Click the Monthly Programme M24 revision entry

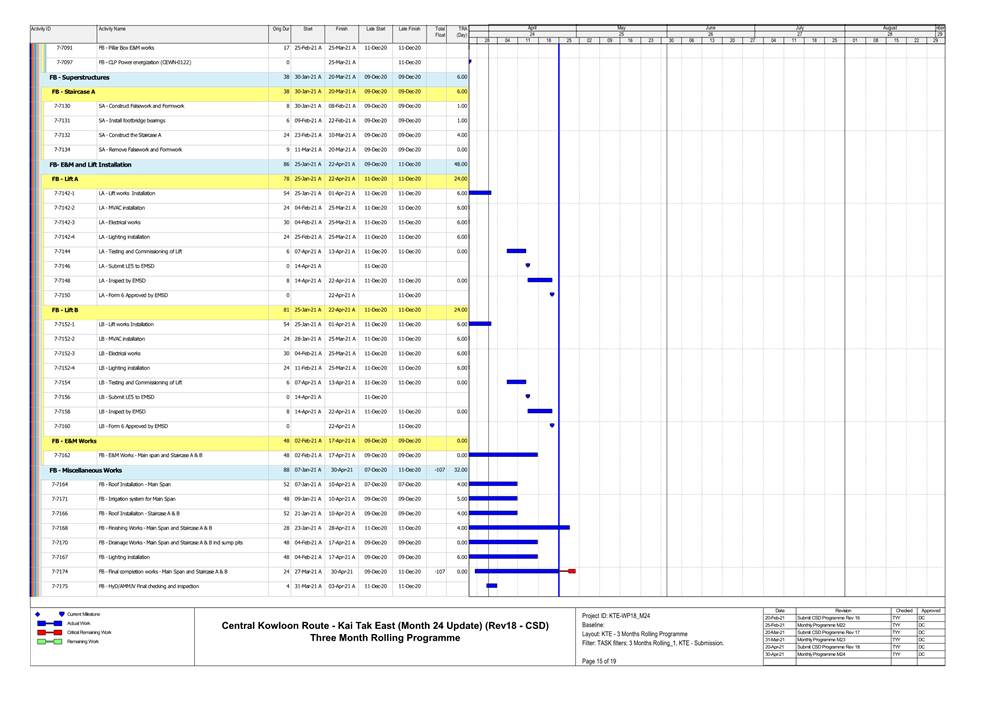822,654
